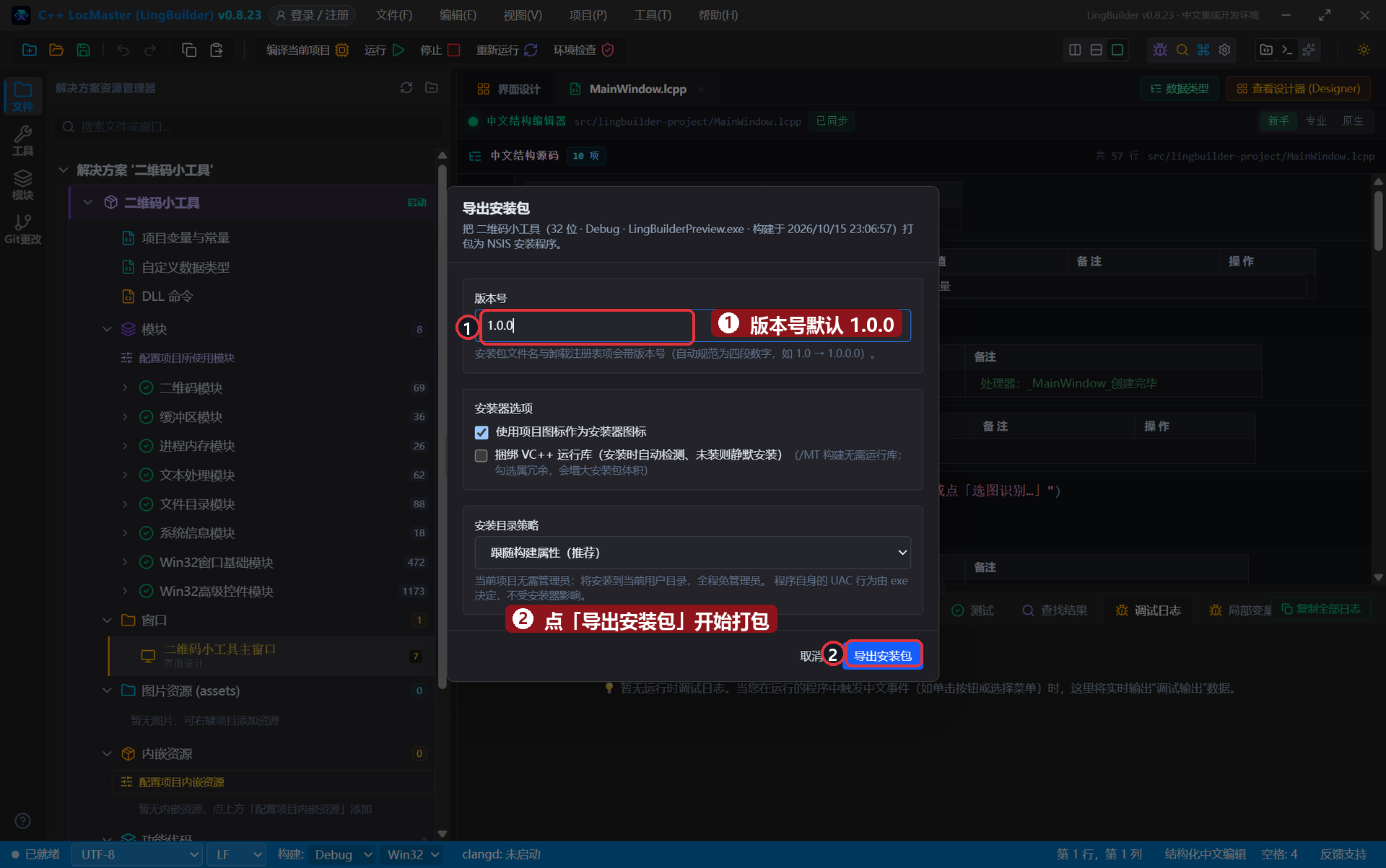Click the solution explorer vertical scrollbar
Screen dimensions: 1386x868
pyautogui.click(x=442, y=426)
